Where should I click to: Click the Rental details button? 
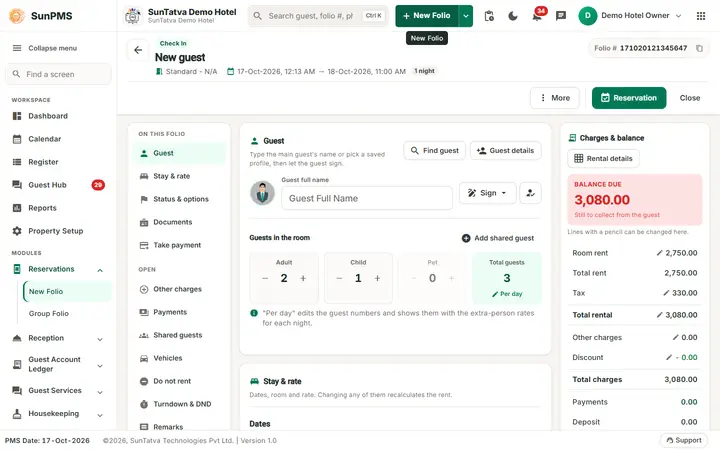603,158
